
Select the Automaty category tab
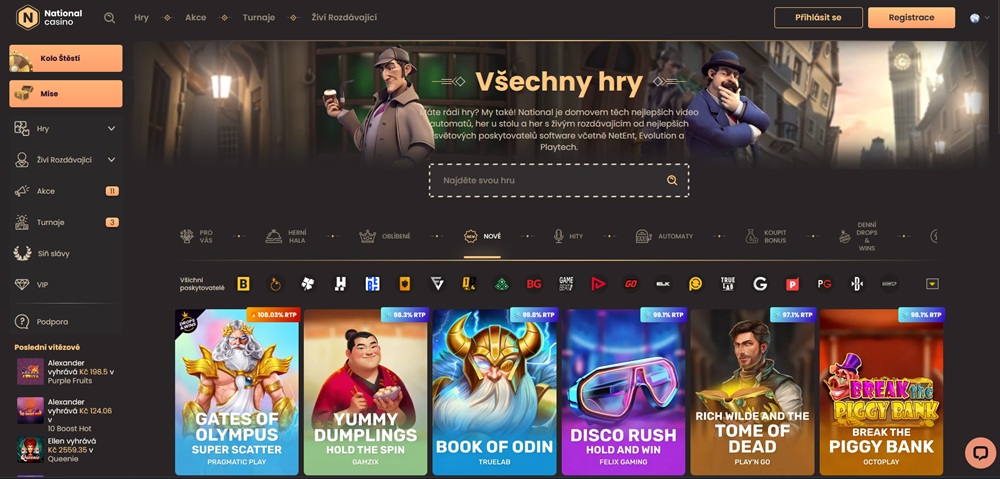pos(664,237)
